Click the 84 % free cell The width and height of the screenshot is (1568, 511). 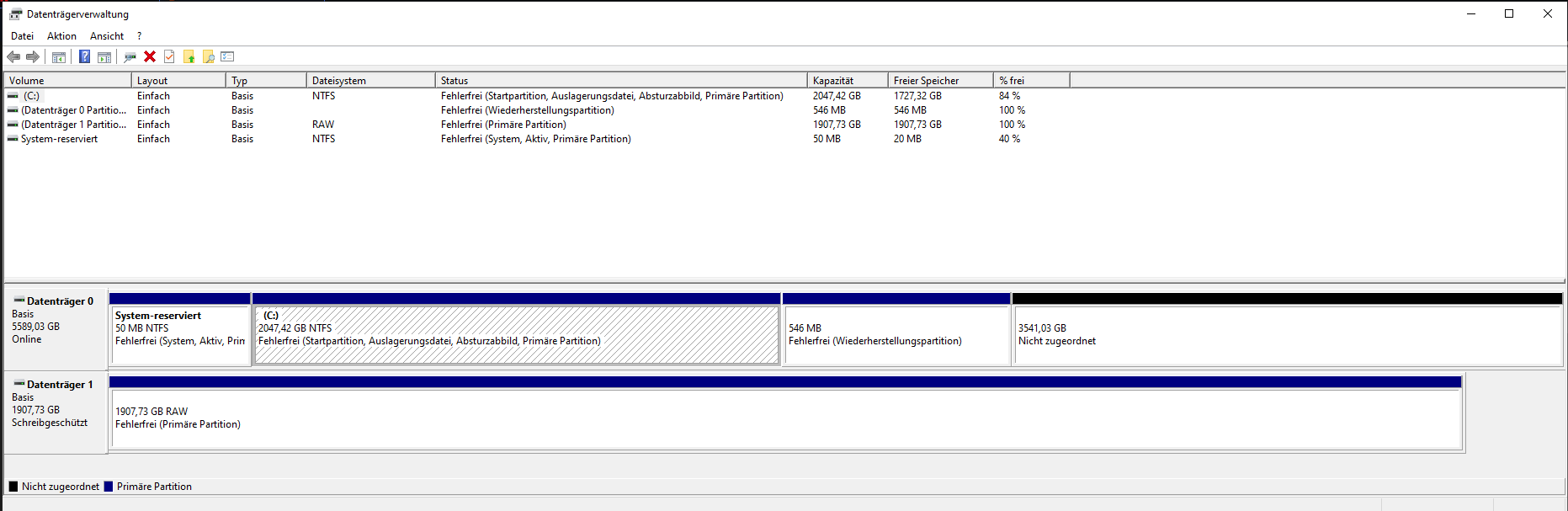[1009, 96]
